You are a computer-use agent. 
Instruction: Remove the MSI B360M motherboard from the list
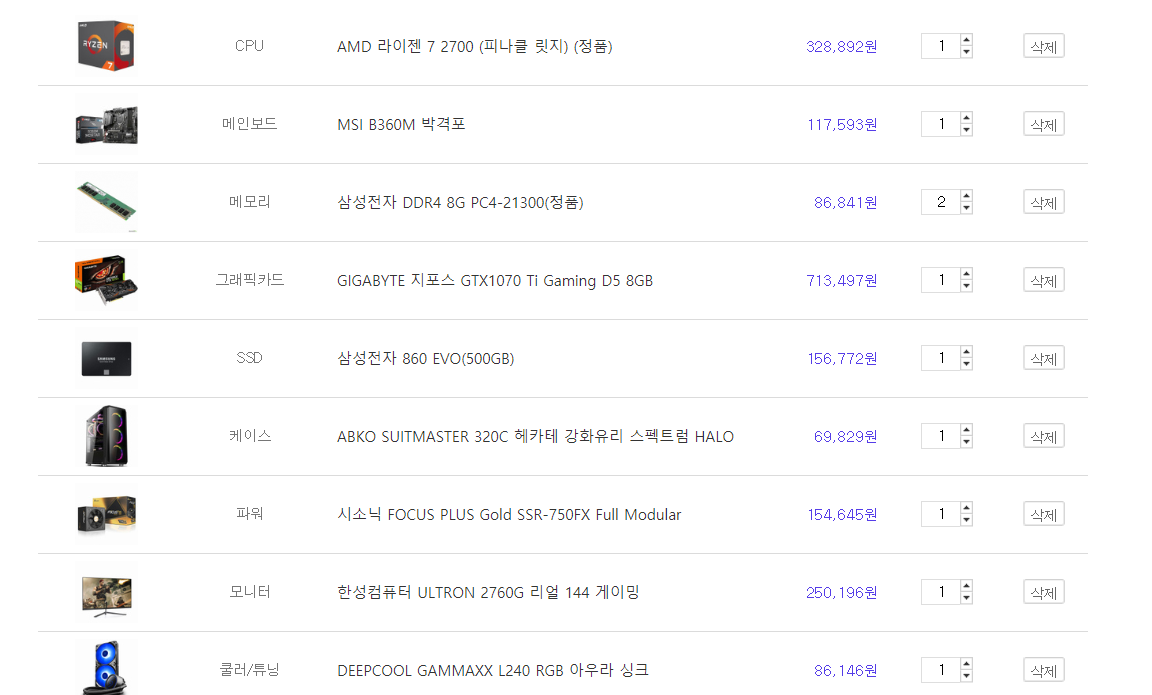pyautogui.click(x=1043, y=124)
